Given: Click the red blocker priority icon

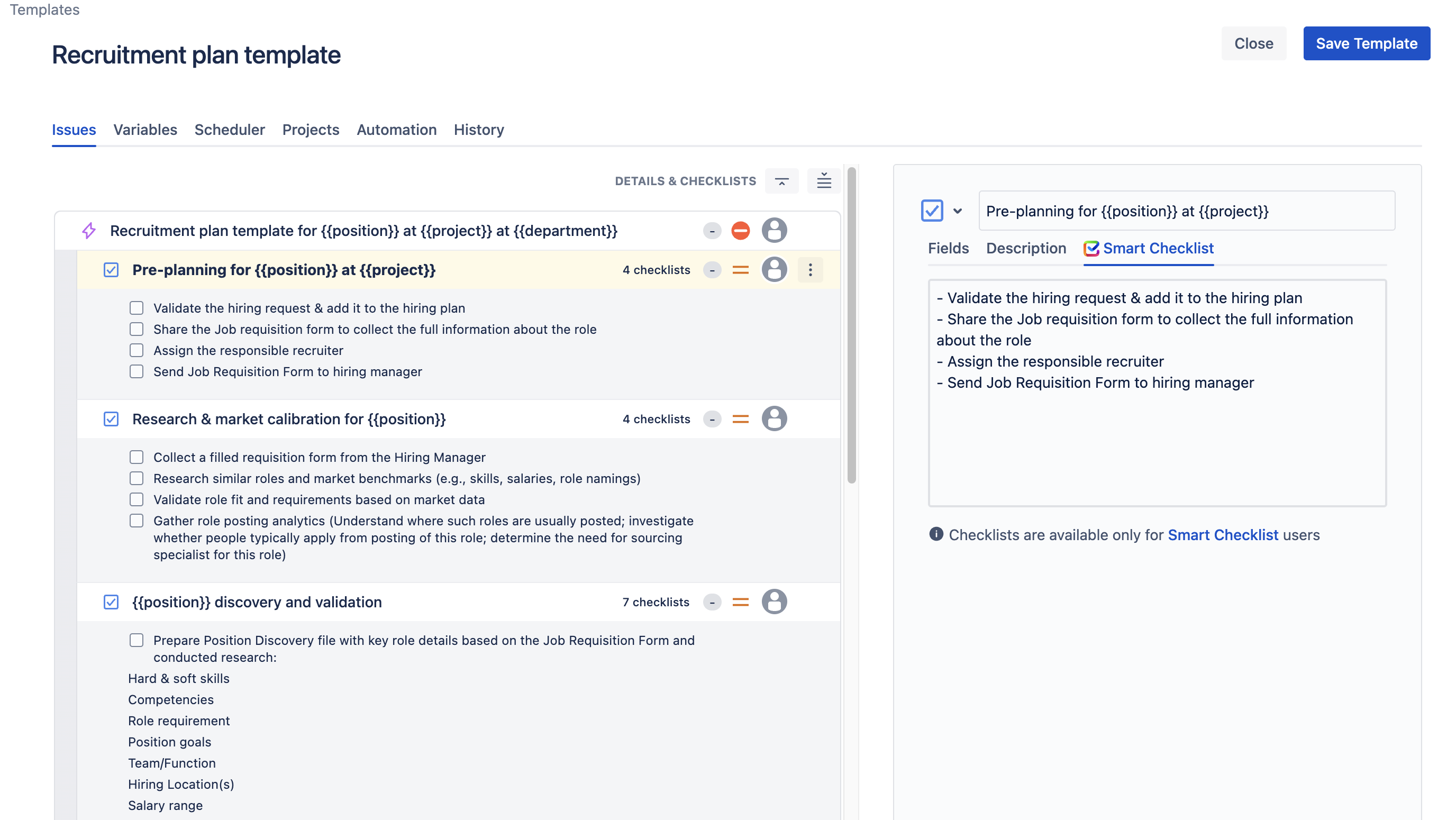Looking at the screenshot, I should click(741, 231).
